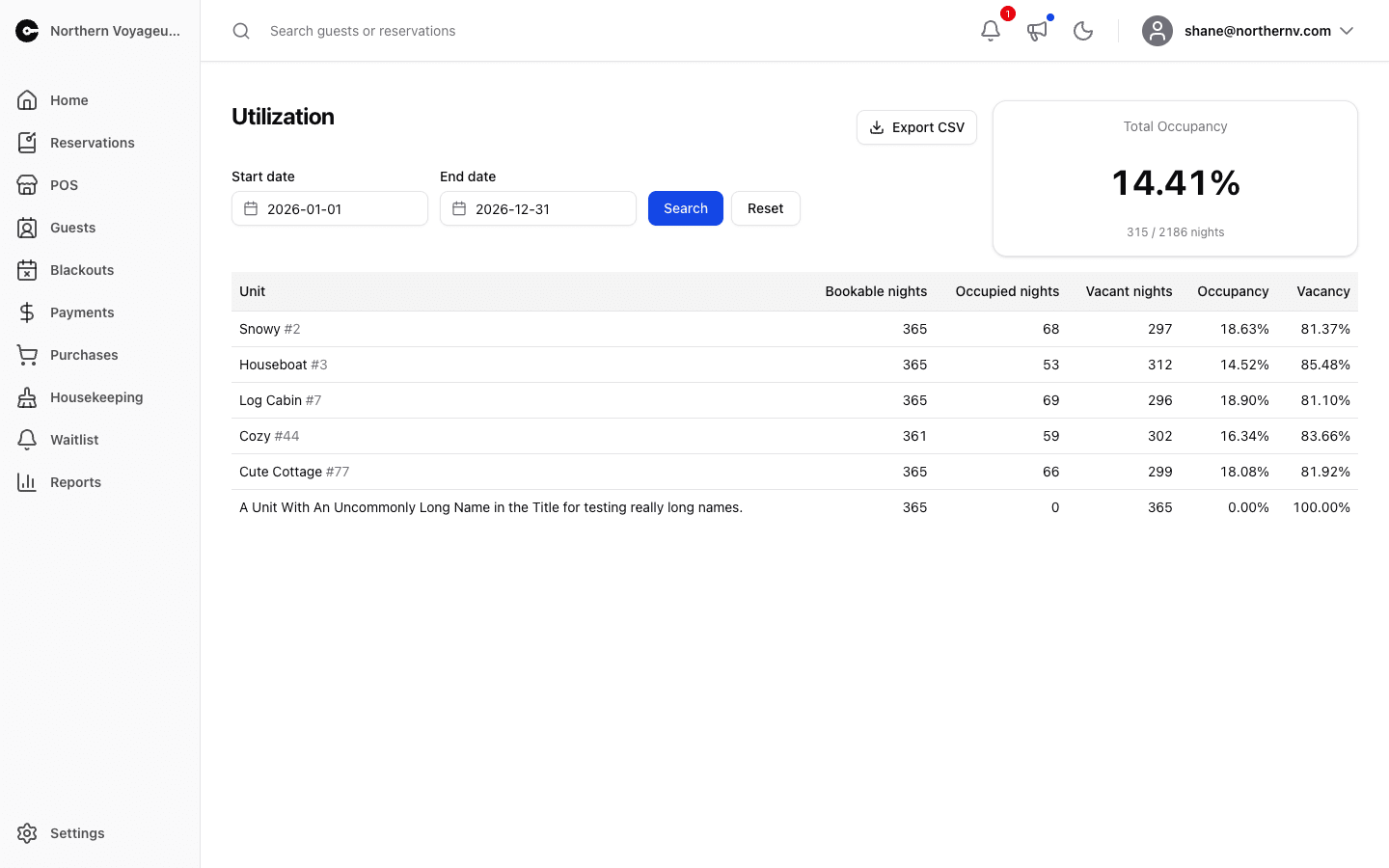Click the 100.00% vacancy cell
The image size is (1389, 868).
(1321, 507)
